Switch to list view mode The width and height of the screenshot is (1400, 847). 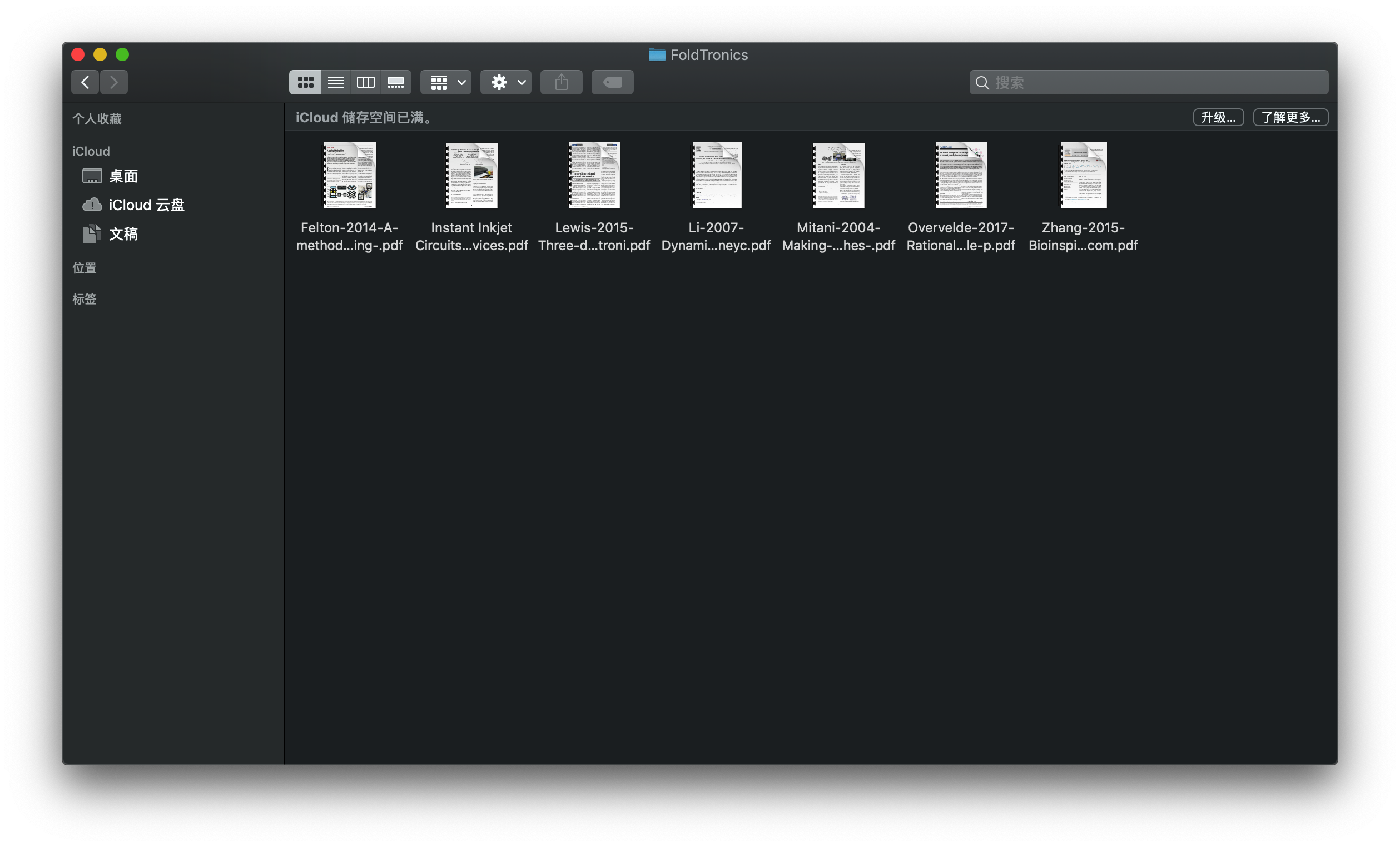point(335,82)
